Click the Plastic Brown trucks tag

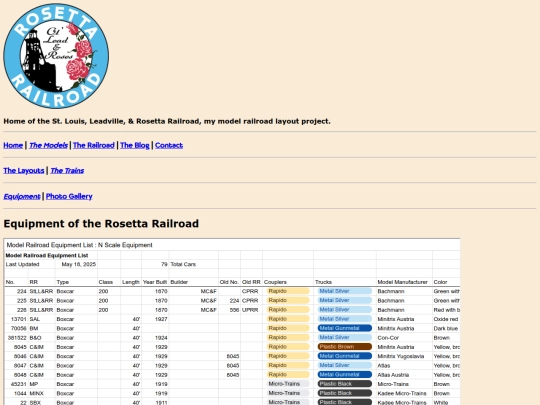[345, 347]
